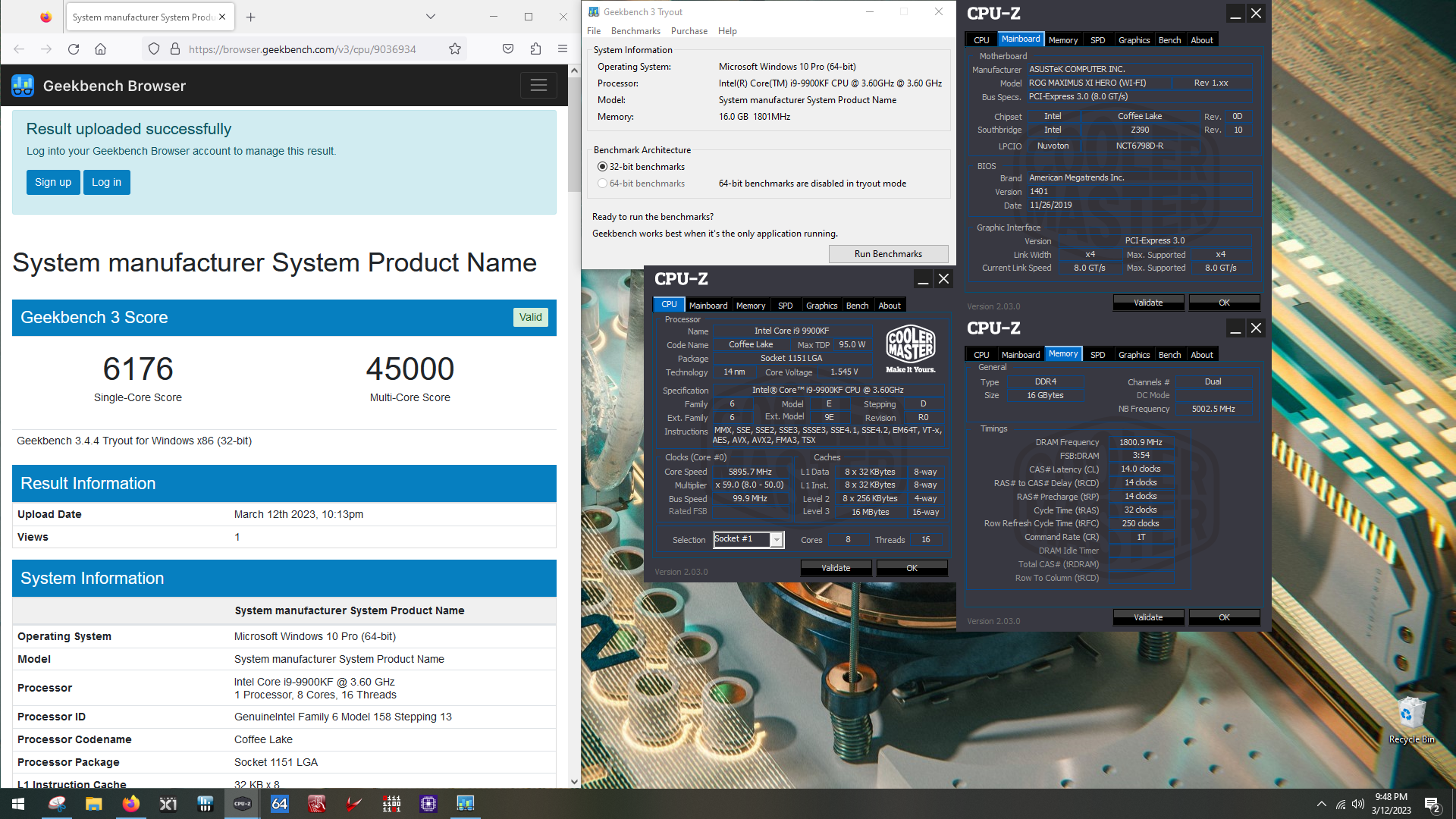Image resolution: width=1456 pixels, height=819 pixels.
Task: Open the Snipping Tool taskbar icon
Action: pyautogui.click(x=57, y=804)
